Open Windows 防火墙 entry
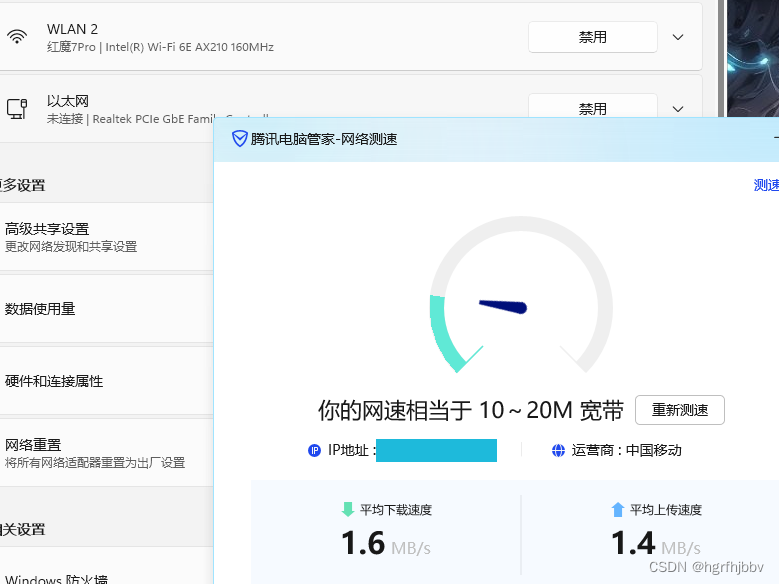Screen dimensions: 779x584 (x=106, y=567)
